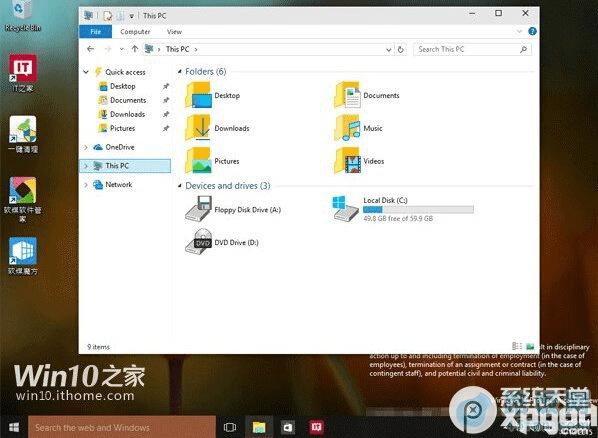Click the 49.8 GB free of 59.9 GB text
The image size is (598, 438).
tap(398, 219)
